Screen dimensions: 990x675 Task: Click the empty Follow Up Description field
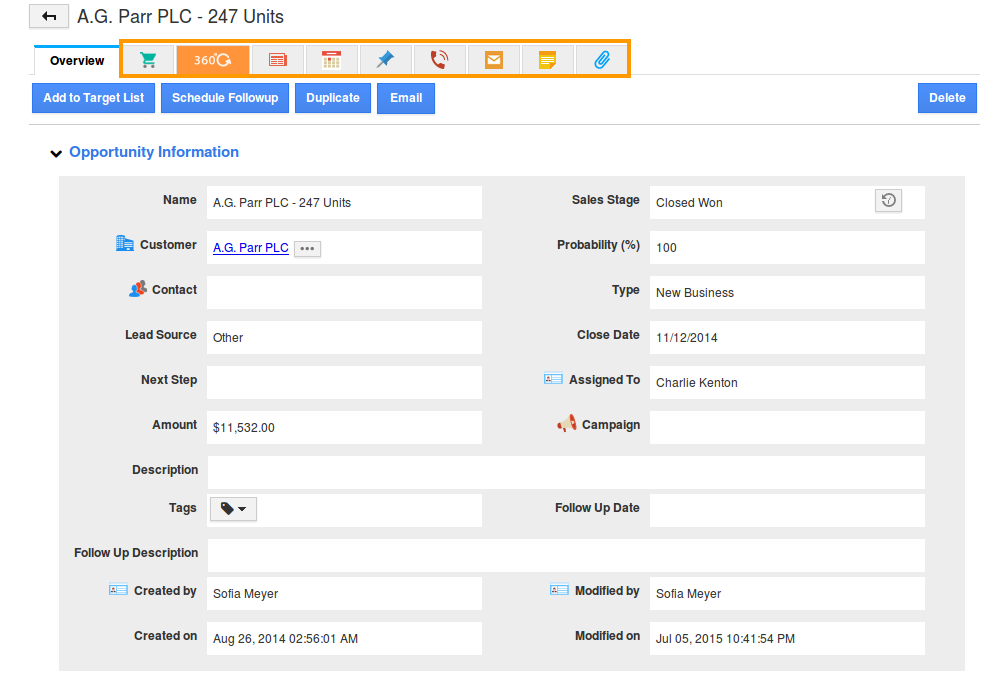tap(566, 556)
